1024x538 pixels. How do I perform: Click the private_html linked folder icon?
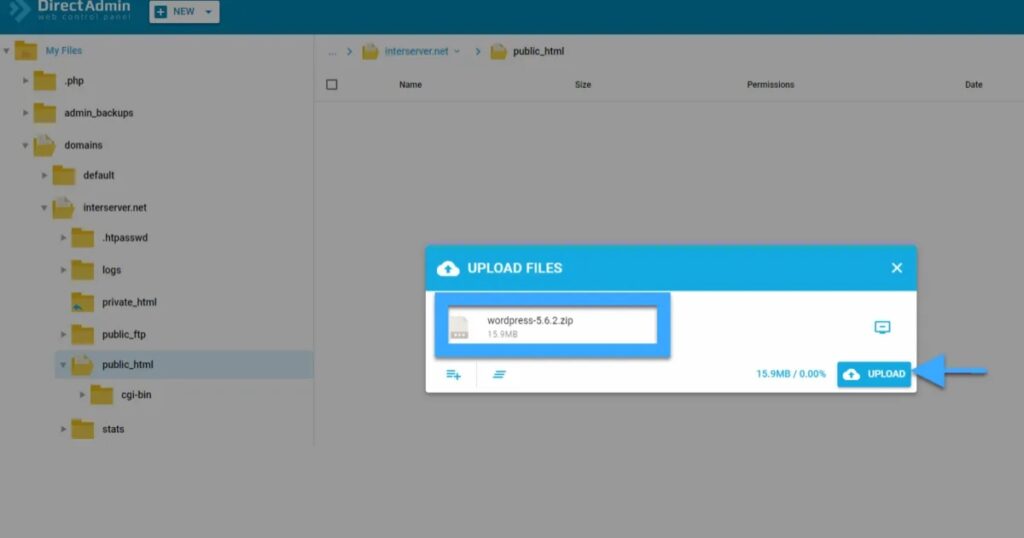pos(82,302)
